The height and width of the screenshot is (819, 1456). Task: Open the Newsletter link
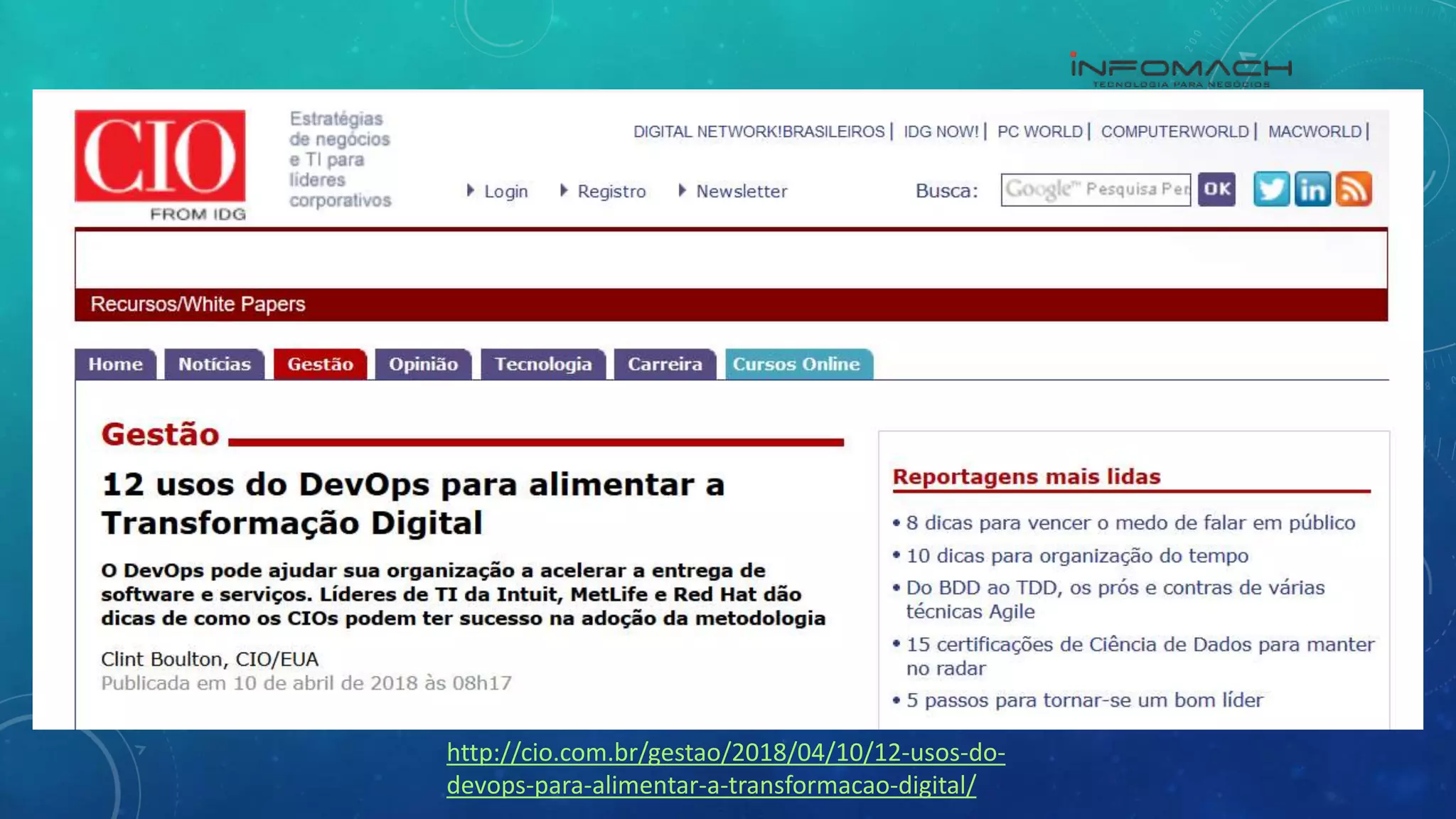pyautogui.click(x=742, y=191)
